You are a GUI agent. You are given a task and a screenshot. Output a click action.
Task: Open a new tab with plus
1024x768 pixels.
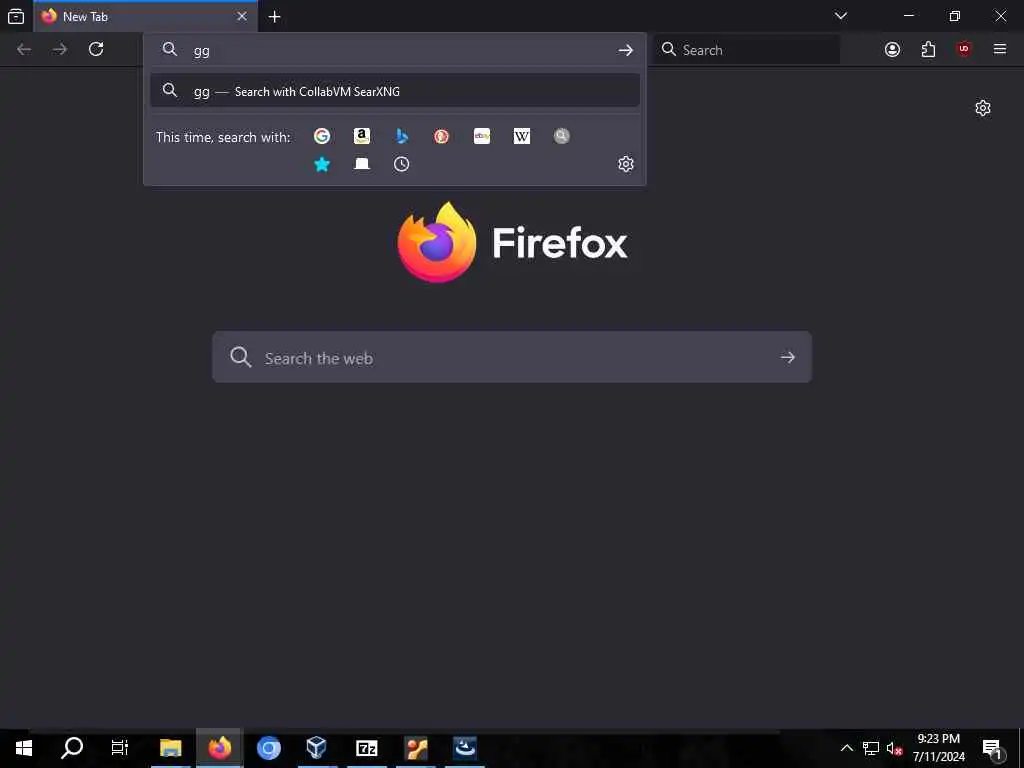click(x=275, y=17)
